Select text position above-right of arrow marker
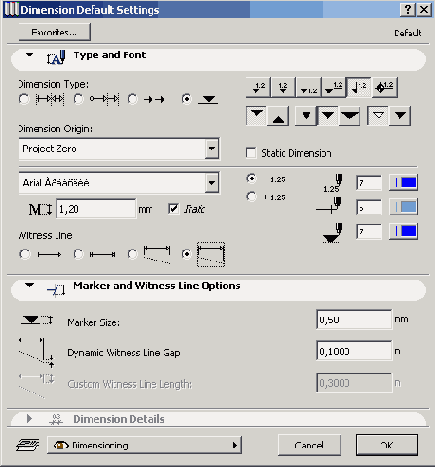This screenshot has height=467, width=435. coord(258,87)
